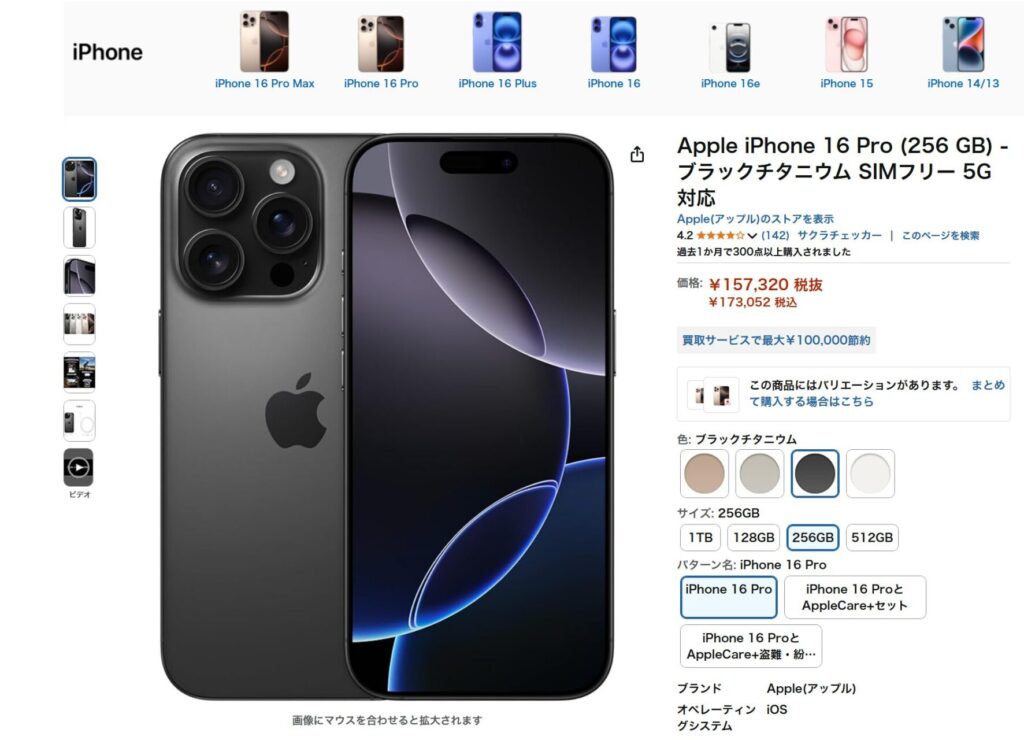
Task: Click the サクラチェッカー link
Action: coord(839,236)
